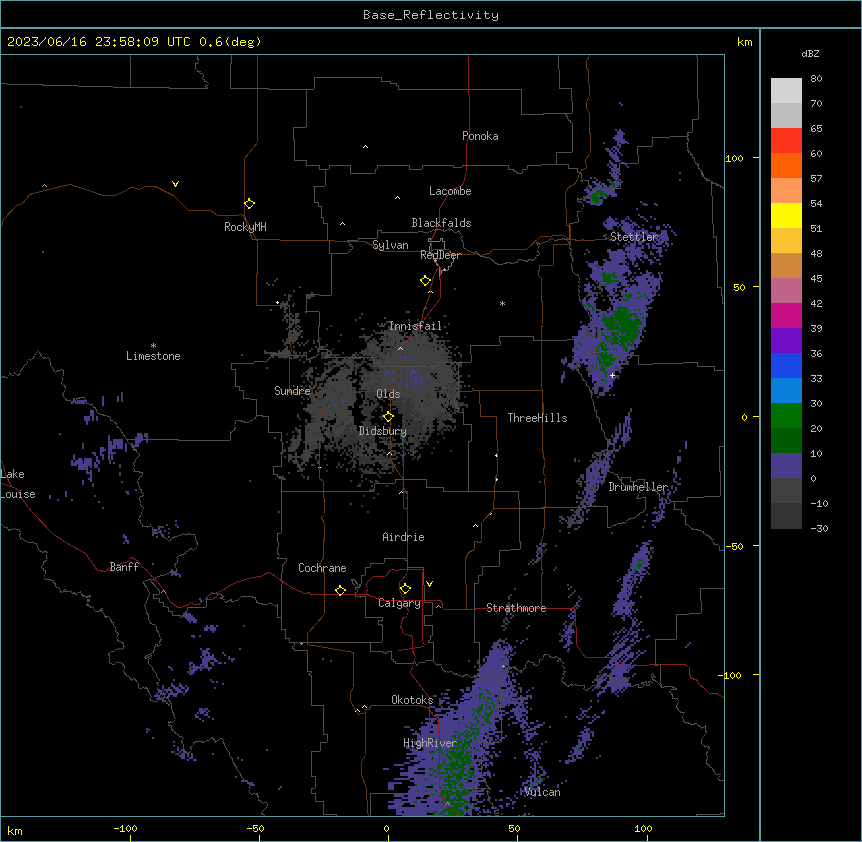Click the 80 value on the dBZ legend
This screenshot has width=862, height=842.
pos(816,79)
